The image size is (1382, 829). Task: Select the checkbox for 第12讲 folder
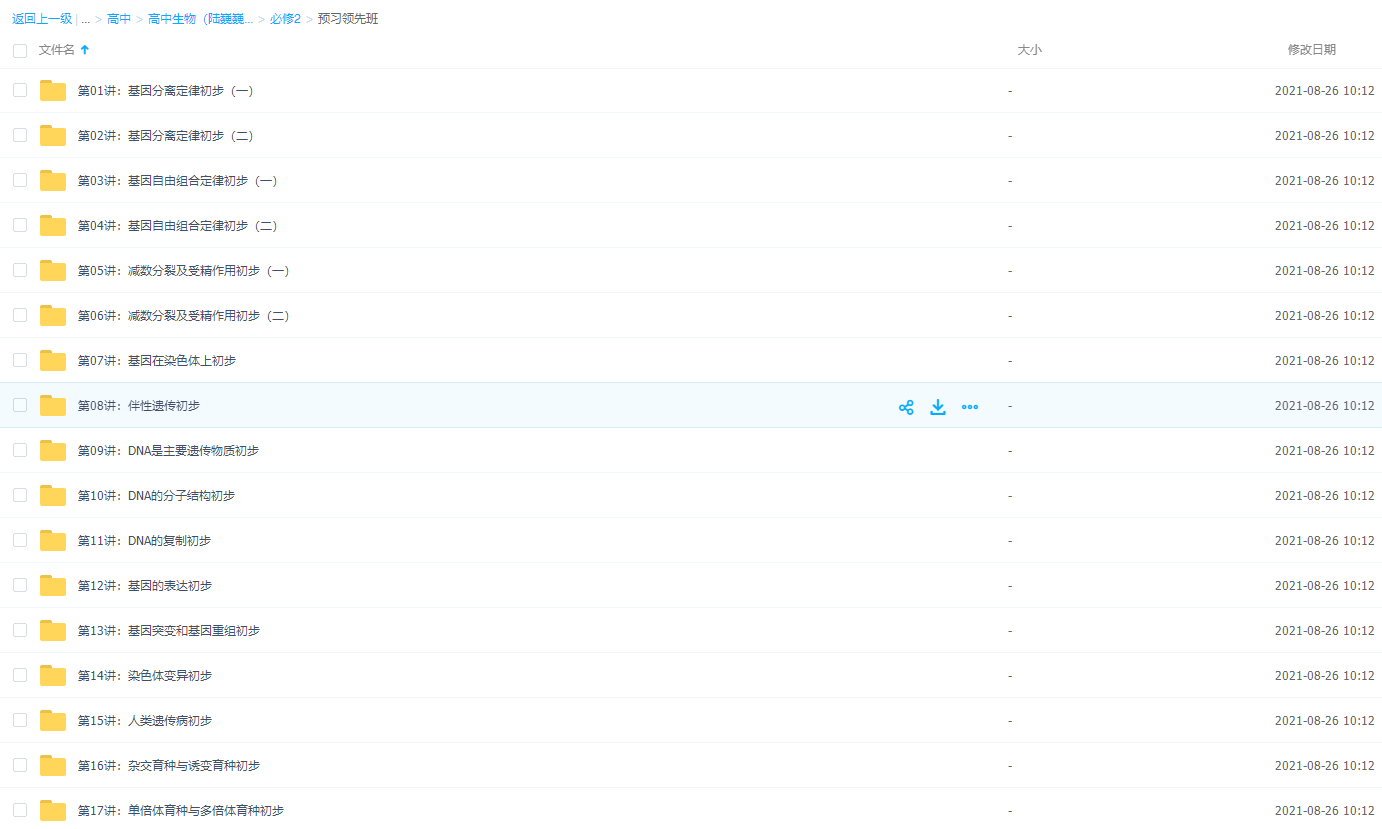pyautogui.click(x=20, y=585)
